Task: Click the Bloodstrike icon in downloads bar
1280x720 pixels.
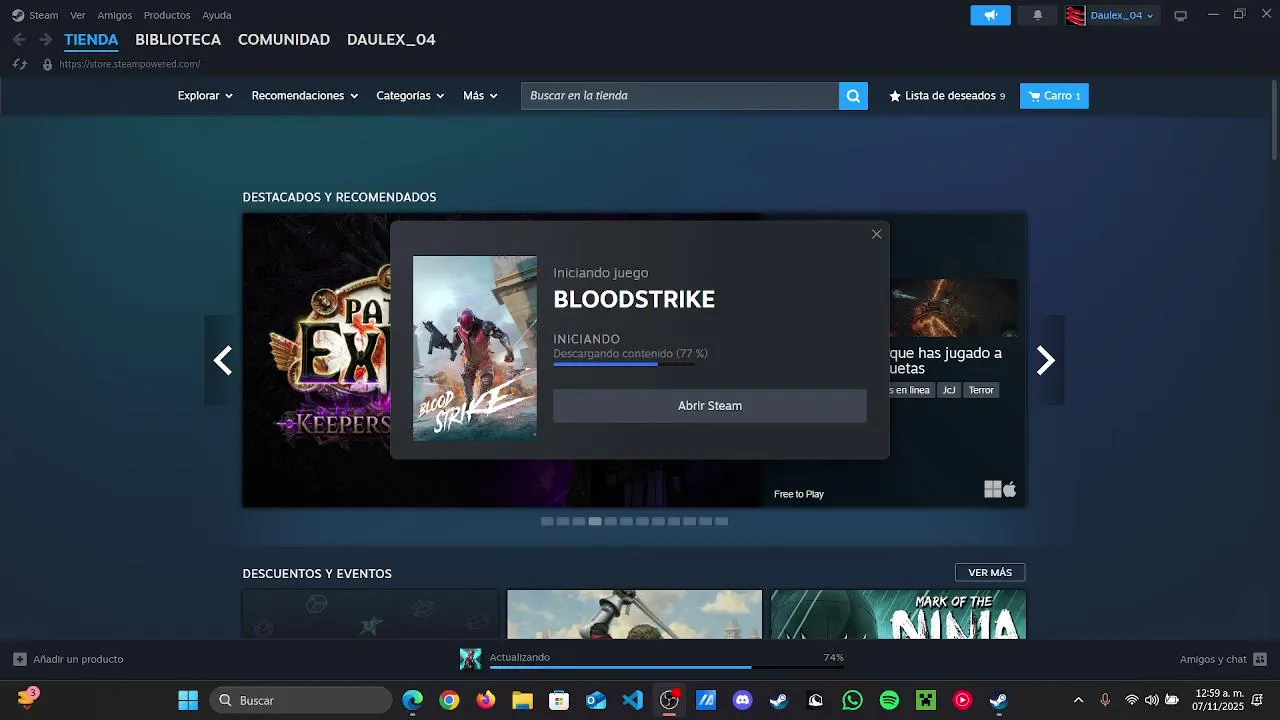Action: (x=470, y=659)
